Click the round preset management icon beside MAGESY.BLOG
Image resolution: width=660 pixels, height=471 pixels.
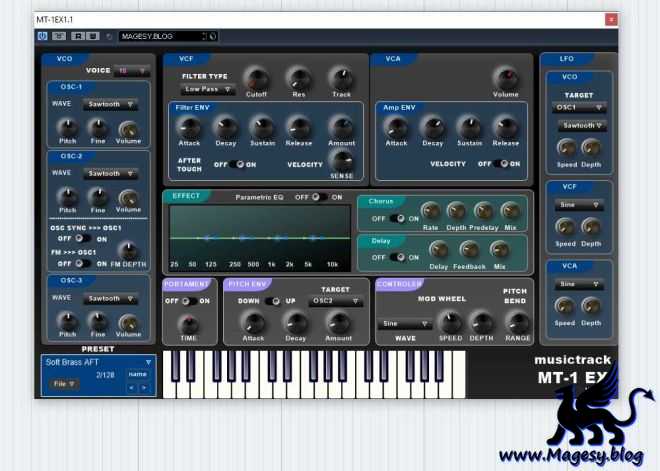(x=213, y=36)
